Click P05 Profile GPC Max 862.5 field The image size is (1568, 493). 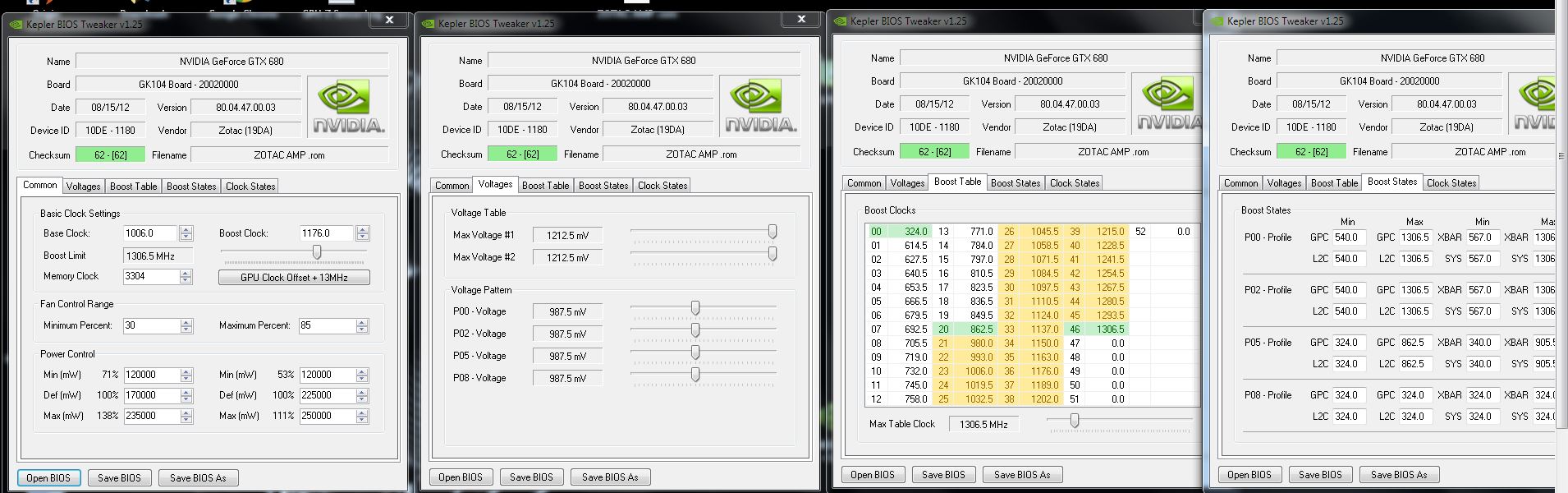point(1415,343)
